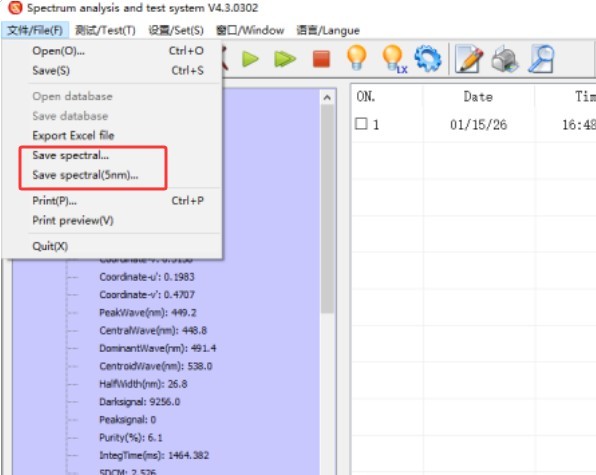The width and height of the screenshot is (596, 475).
Task: Click the Date column header
Action: (x=478, y=97)
